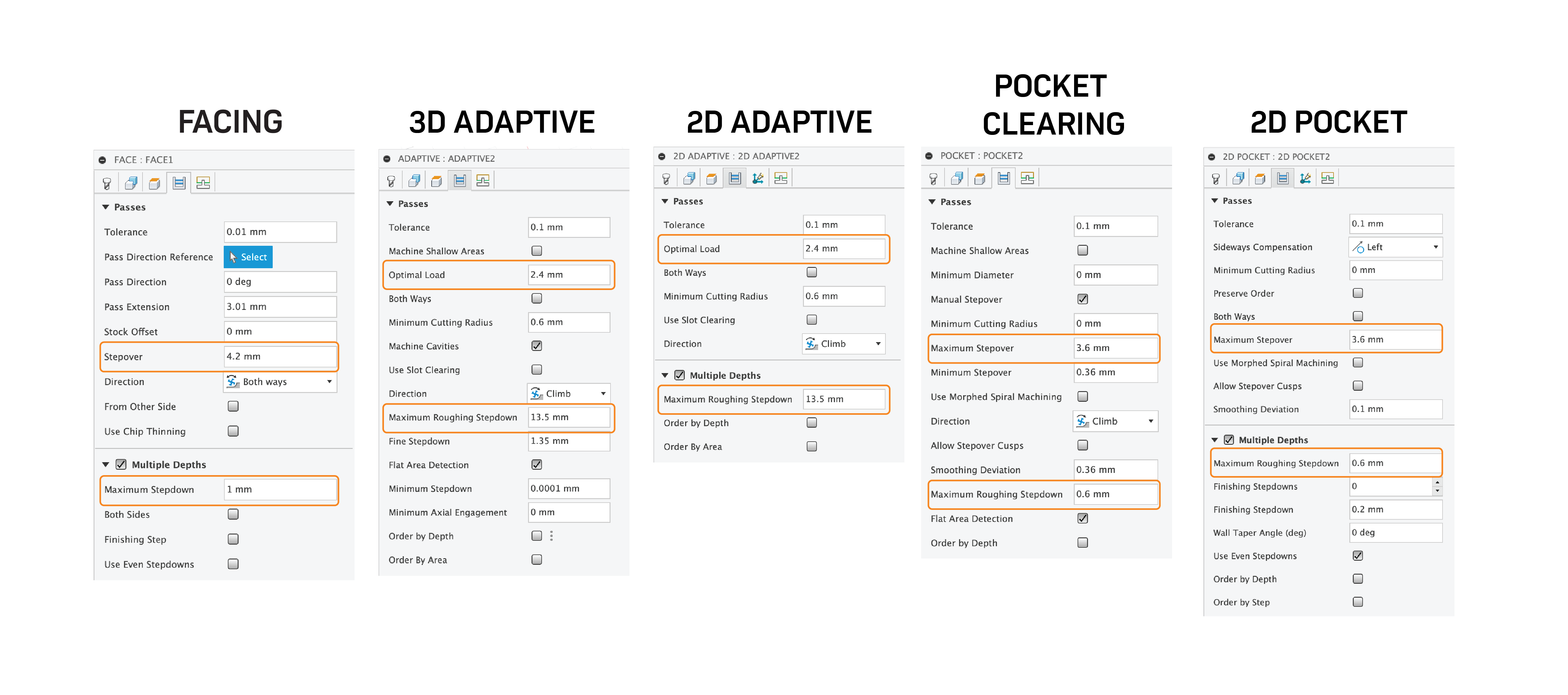This screenshot has height=695, width=1568.
Task: Open Heights tab icon in FACE1 panel
Action: [x=155, y=183]
